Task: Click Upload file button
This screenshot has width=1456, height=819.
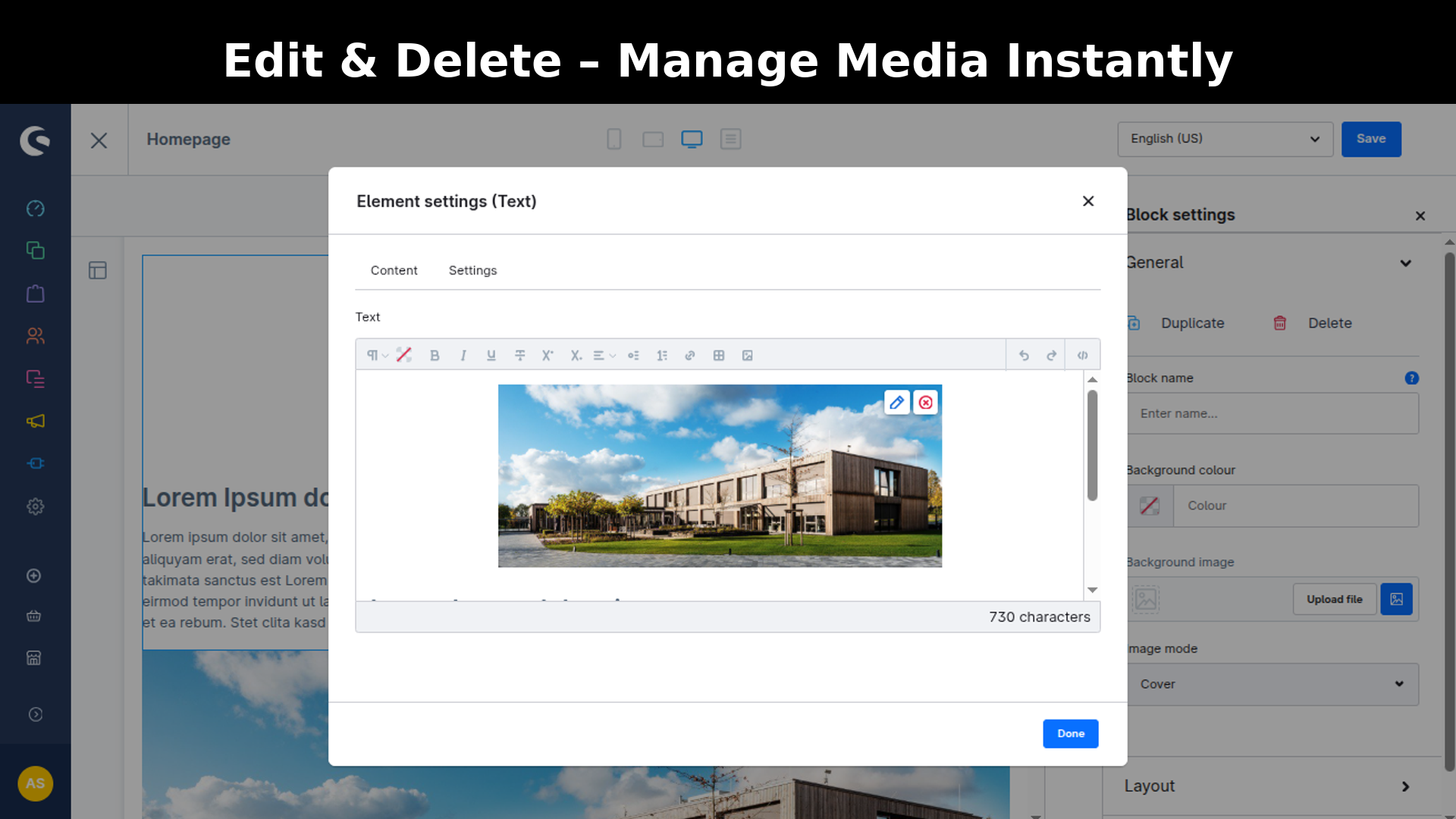Action: click(1334, 599)
